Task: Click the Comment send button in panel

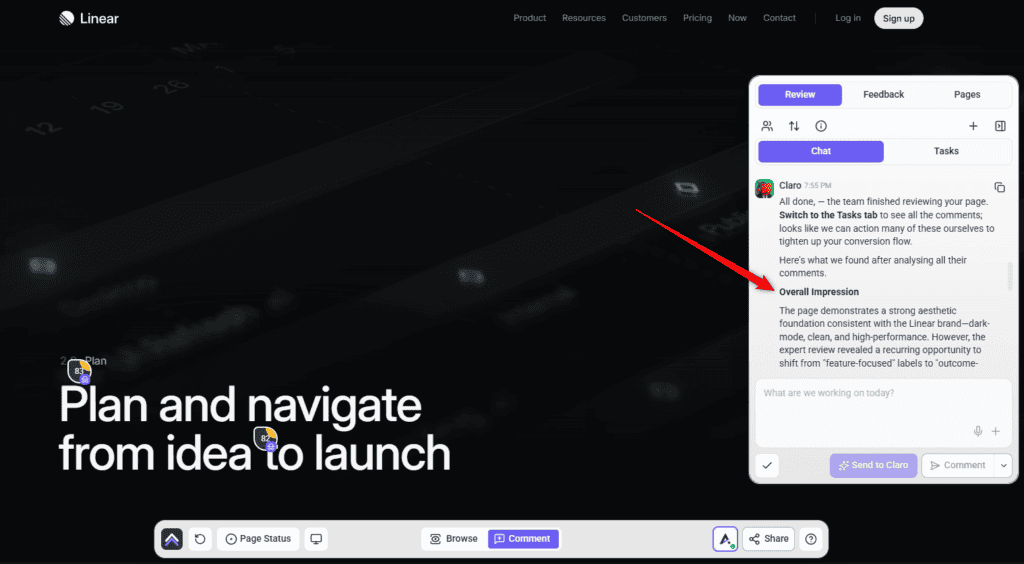Action: point(958,465)
